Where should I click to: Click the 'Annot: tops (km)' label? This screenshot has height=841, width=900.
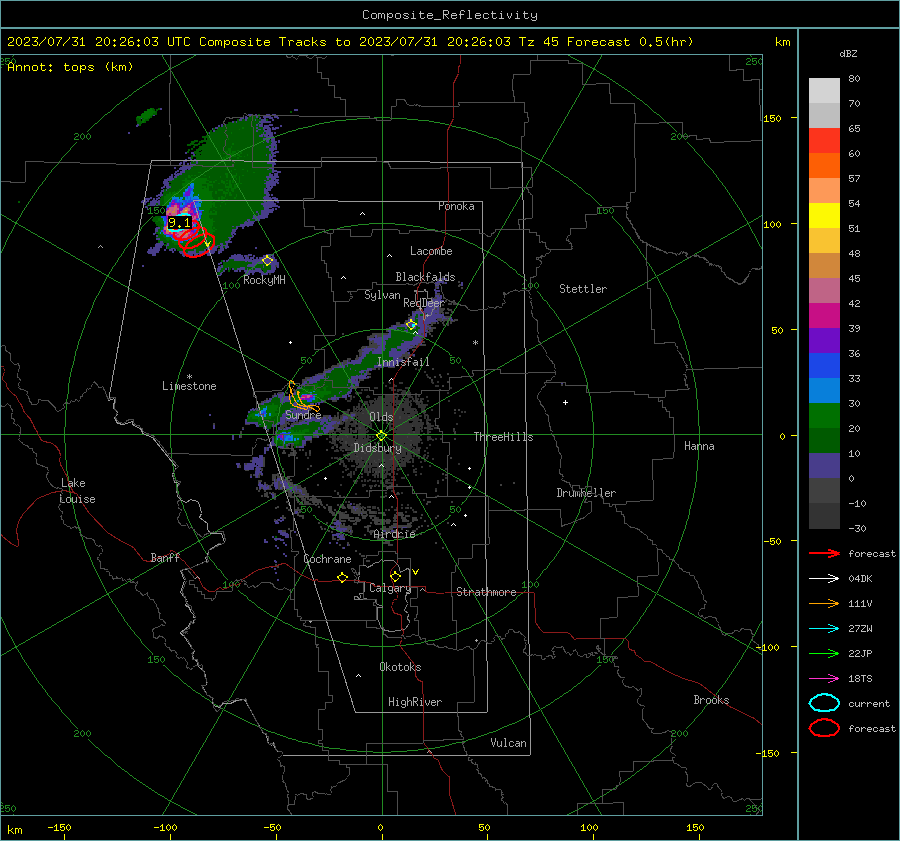pyautogui.click(x=70, y=67)
